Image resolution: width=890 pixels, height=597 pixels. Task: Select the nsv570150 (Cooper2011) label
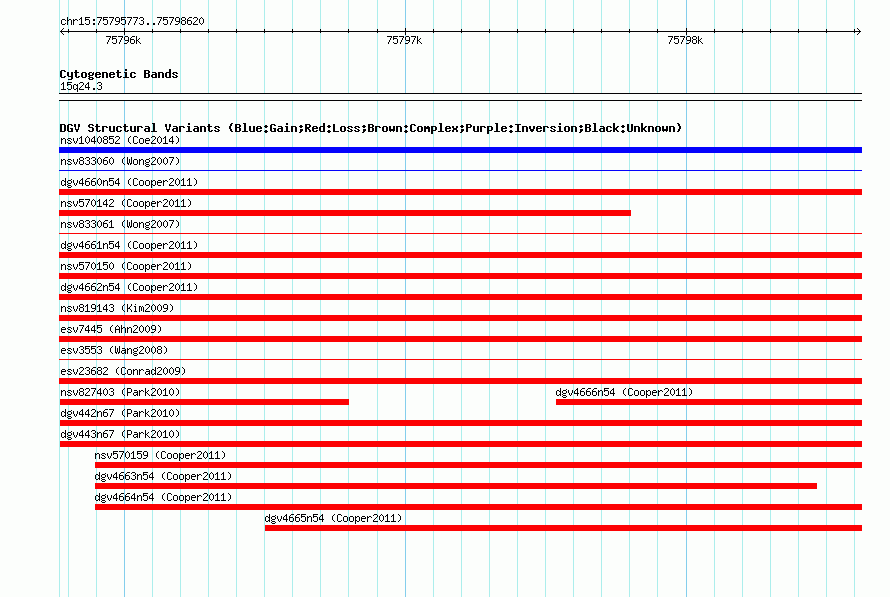point(126,266)
